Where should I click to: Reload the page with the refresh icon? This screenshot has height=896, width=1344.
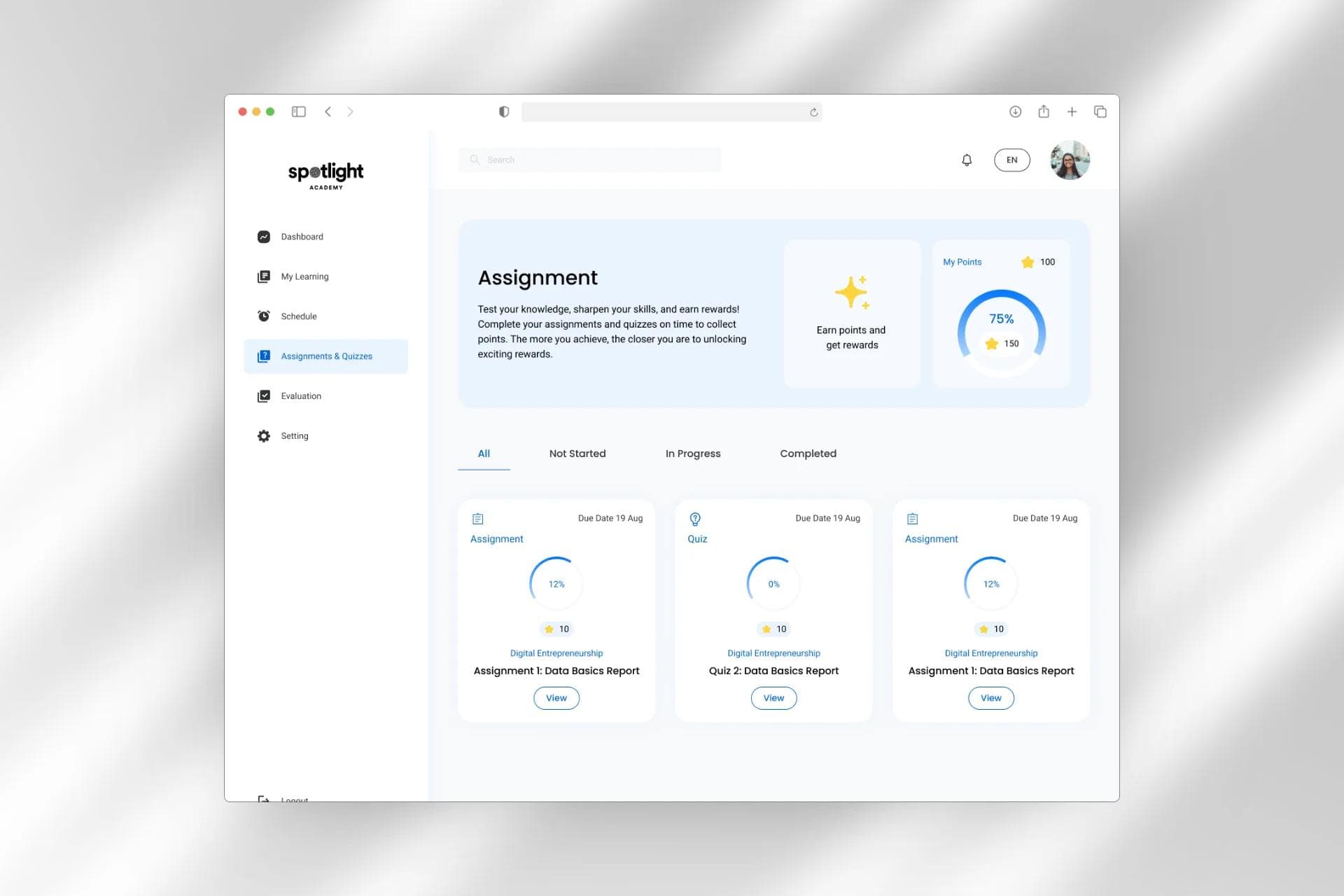[x=813, y=112]
